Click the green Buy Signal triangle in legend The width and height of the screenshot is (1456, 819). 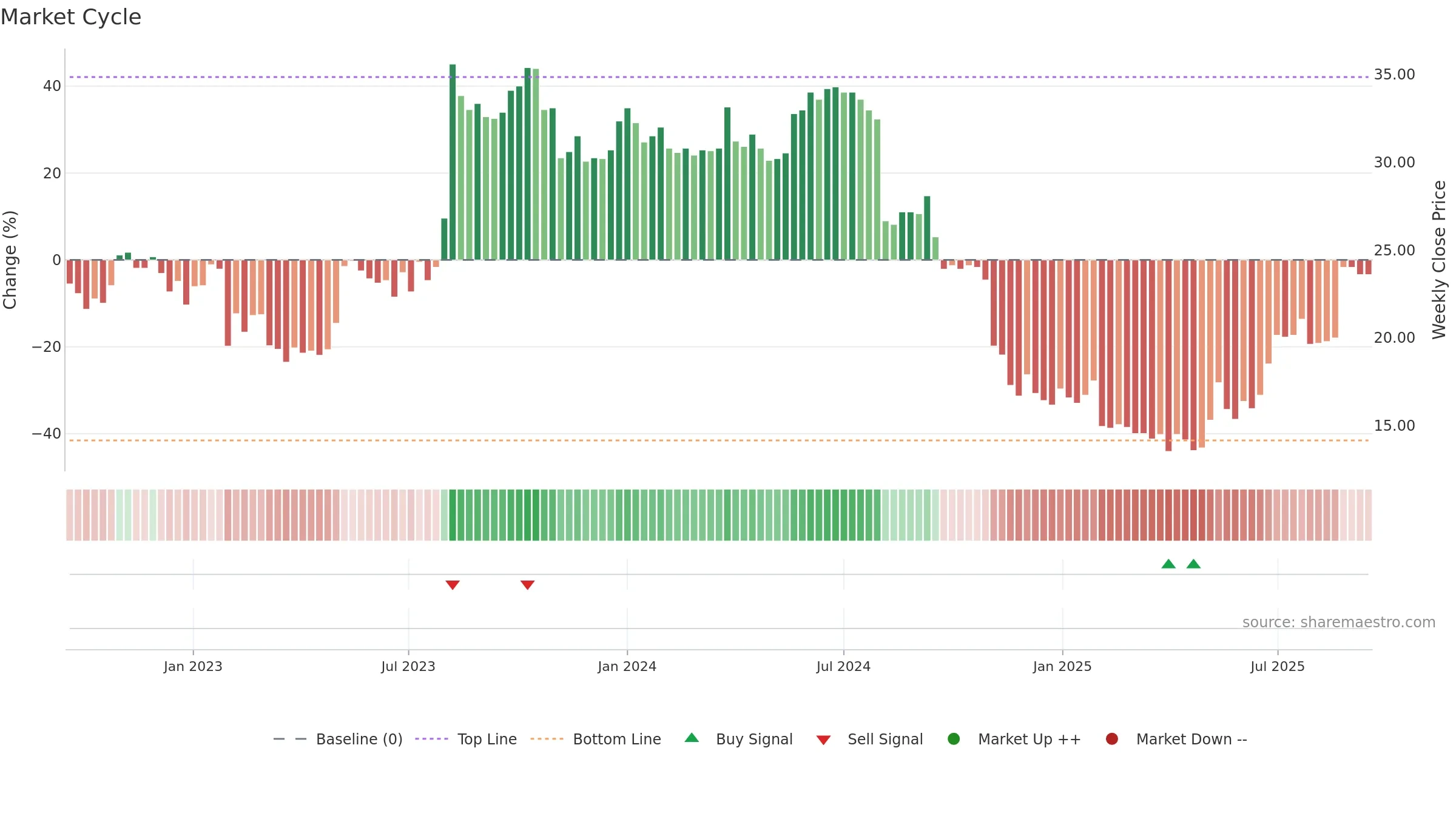692,738
